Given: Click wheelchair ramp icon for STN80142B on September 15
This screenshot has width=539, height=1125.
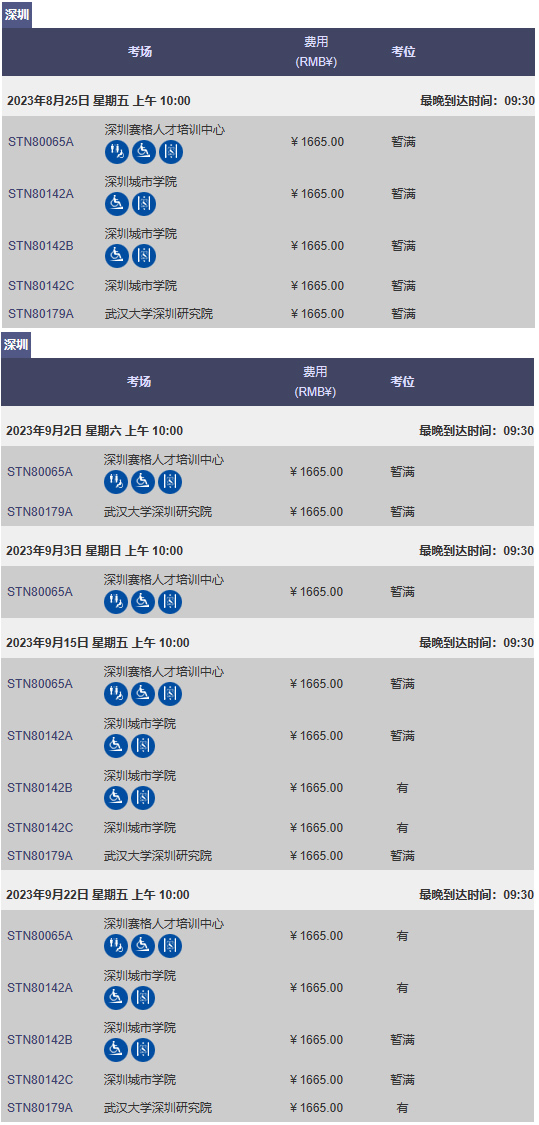Looking at the screenshot, I should tap(116, 798).
